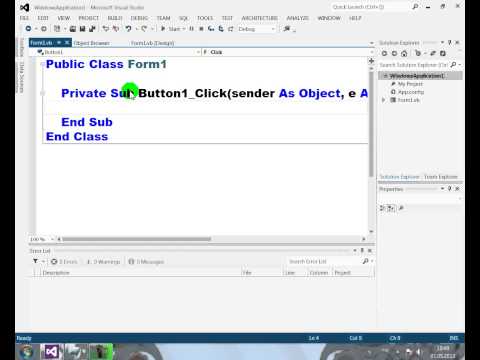The height and width of the screenshot is (360, 480).
Task: Toggle the 0 Errors filter
Action: point(64,262)
